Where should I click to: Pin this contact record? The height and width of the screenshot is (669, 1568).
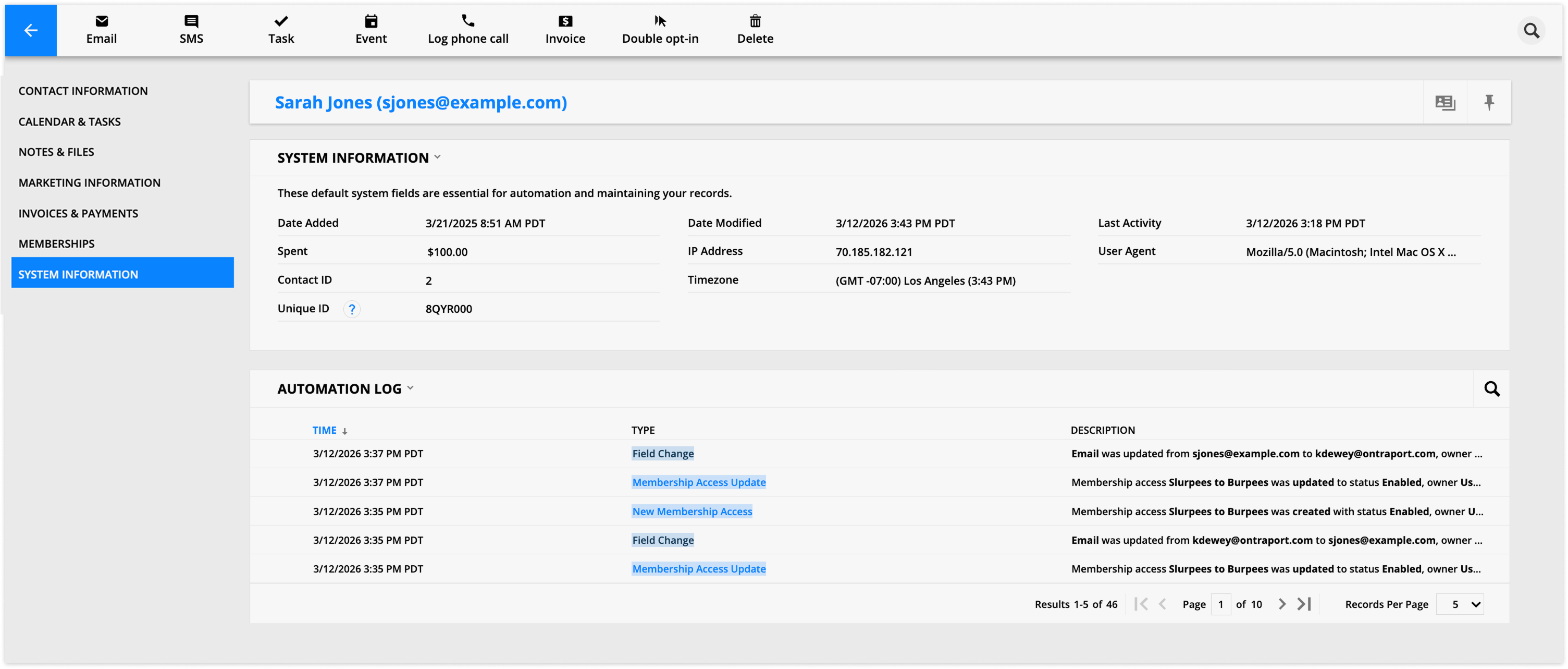click(1489, 102)
